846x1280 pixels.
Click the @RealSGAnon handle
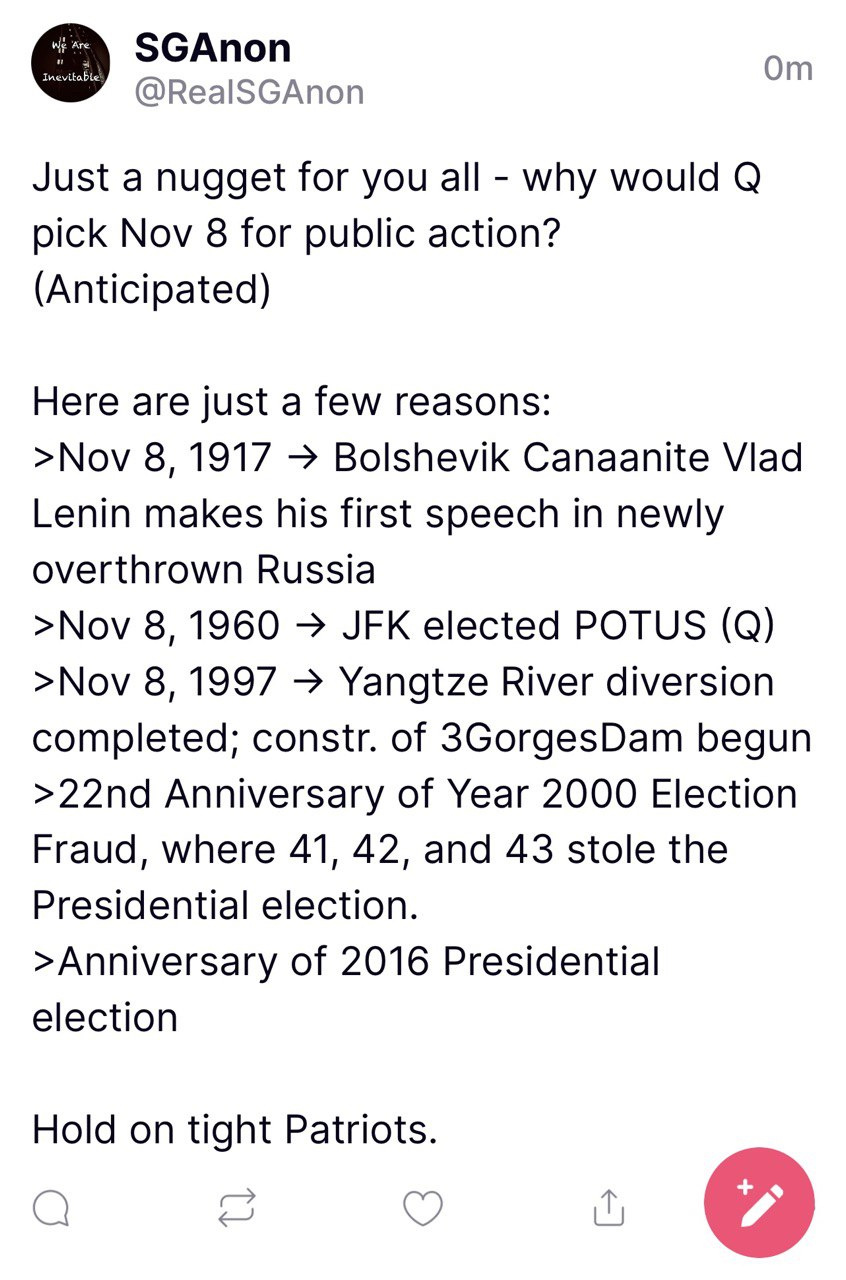(x=249, y=93)
